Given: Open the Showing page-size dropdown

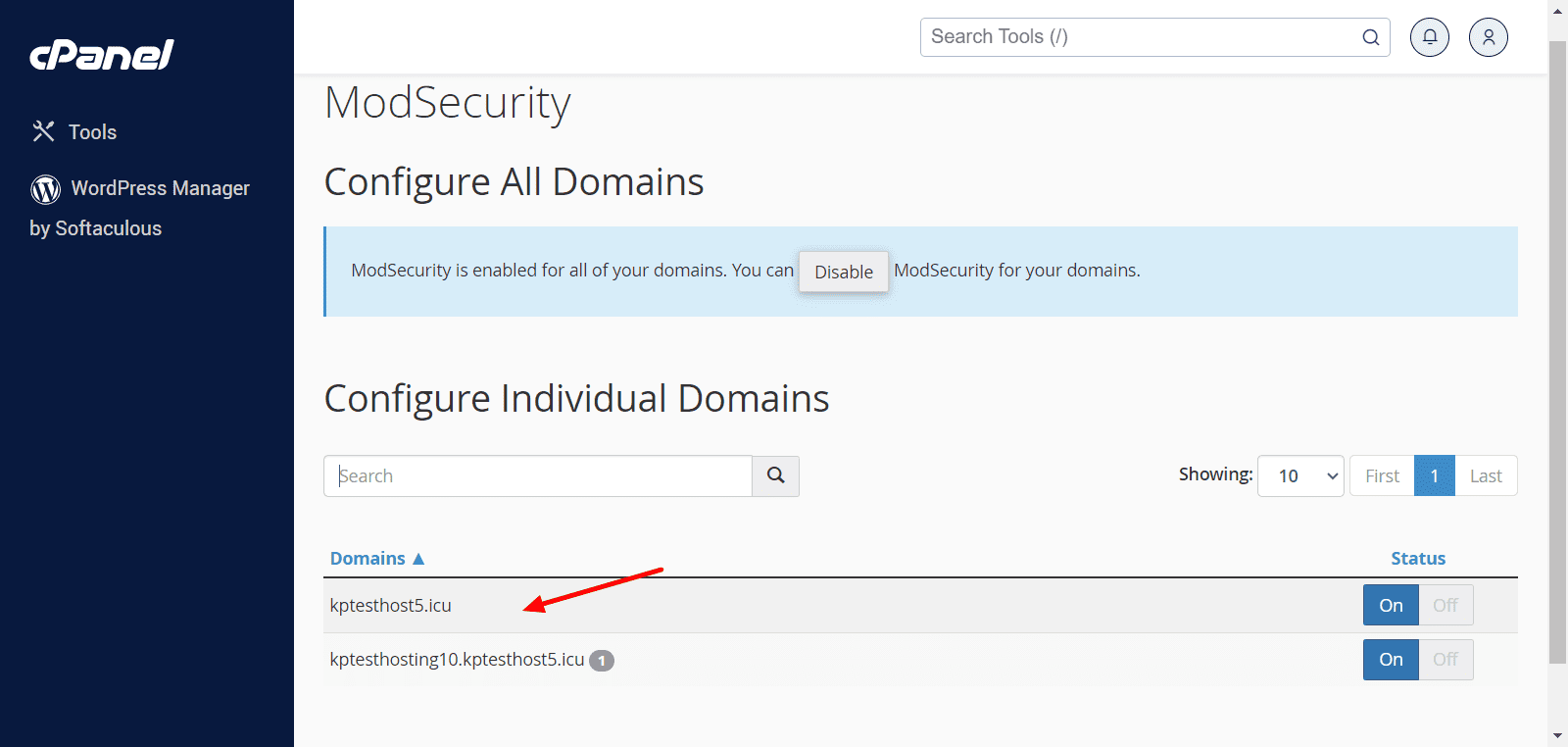Looking at the screenshot, I should point(1299,475).
